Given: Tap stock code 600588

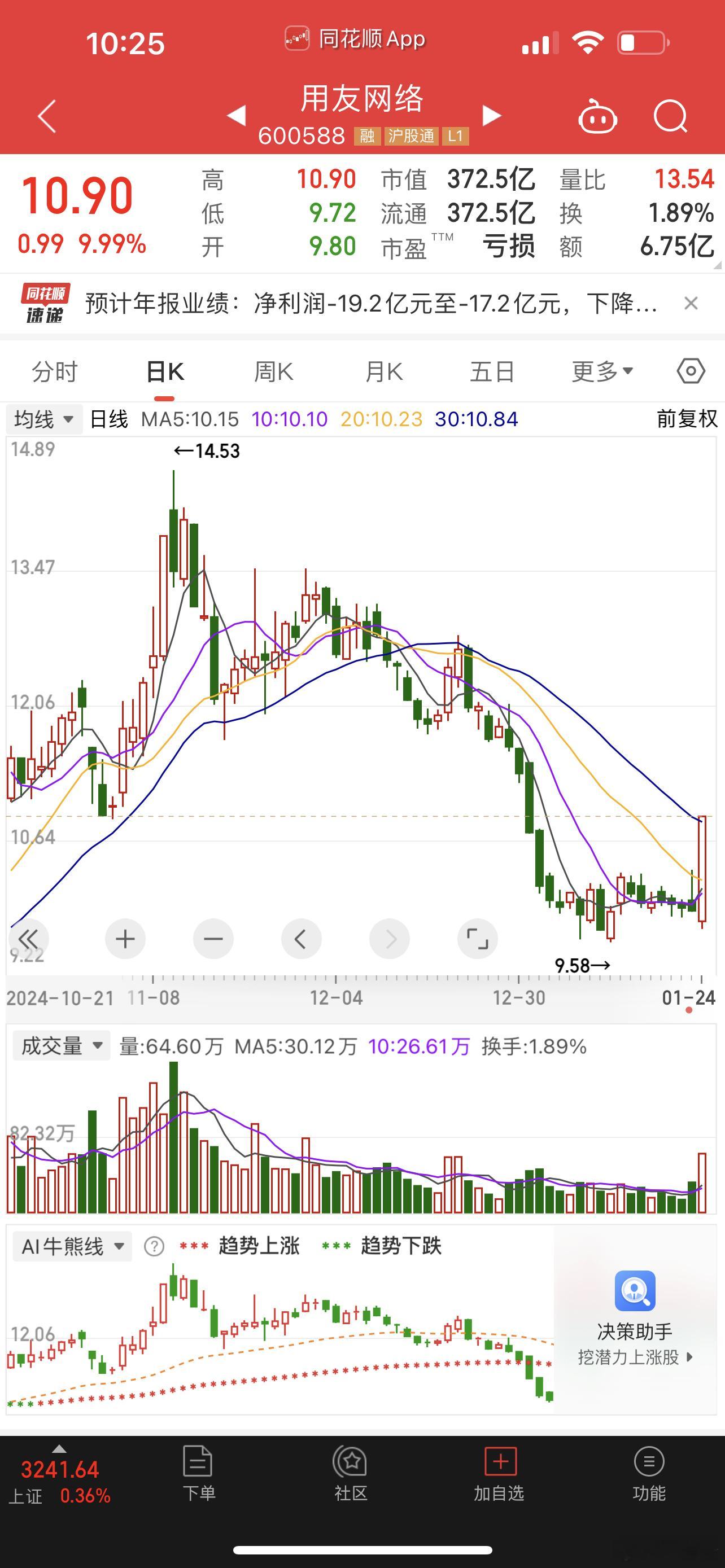Looking at the screenshot, I should tap(302, 135).
